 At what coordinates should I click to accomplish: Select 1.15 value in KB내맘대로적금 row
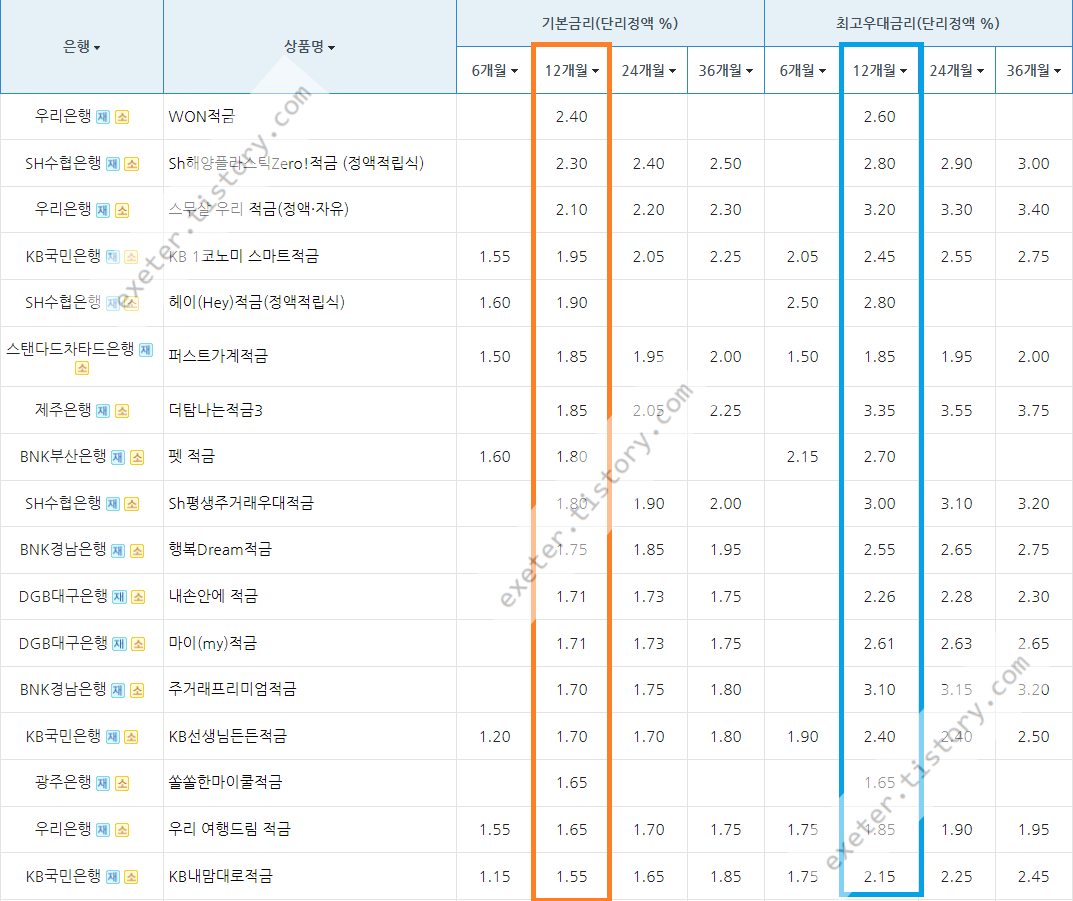495,876
